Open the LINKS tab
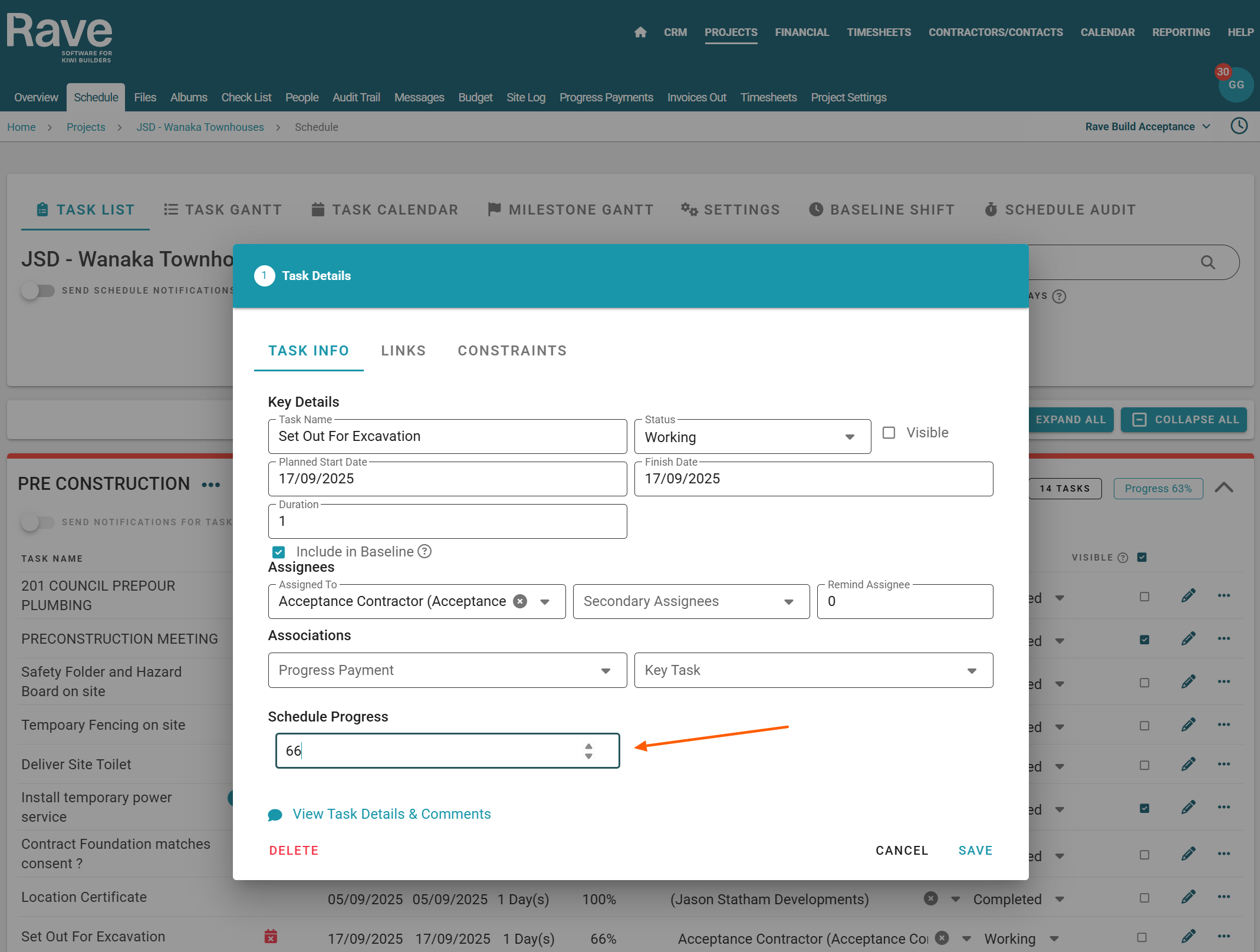Viewport: 1260px width, 952px height. click(403, 351)
